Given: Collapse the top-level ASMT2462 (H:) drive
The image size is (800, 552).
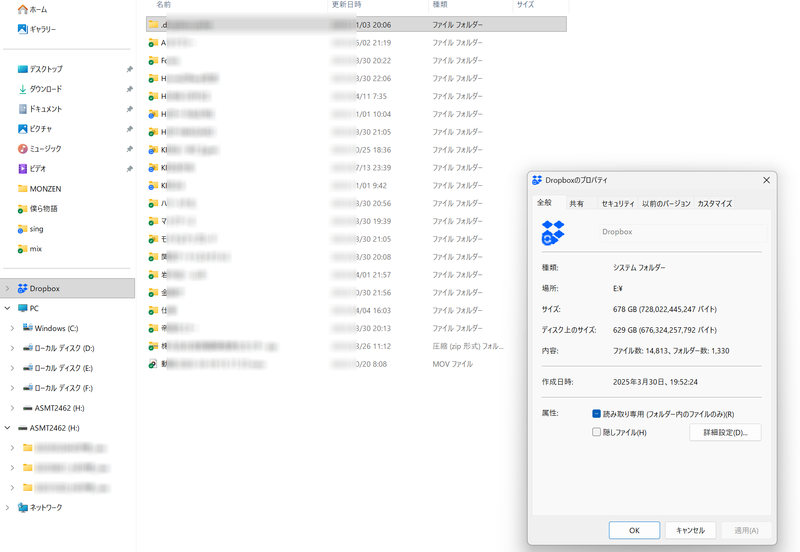Looking at the screenshot, I should [7, 428].
